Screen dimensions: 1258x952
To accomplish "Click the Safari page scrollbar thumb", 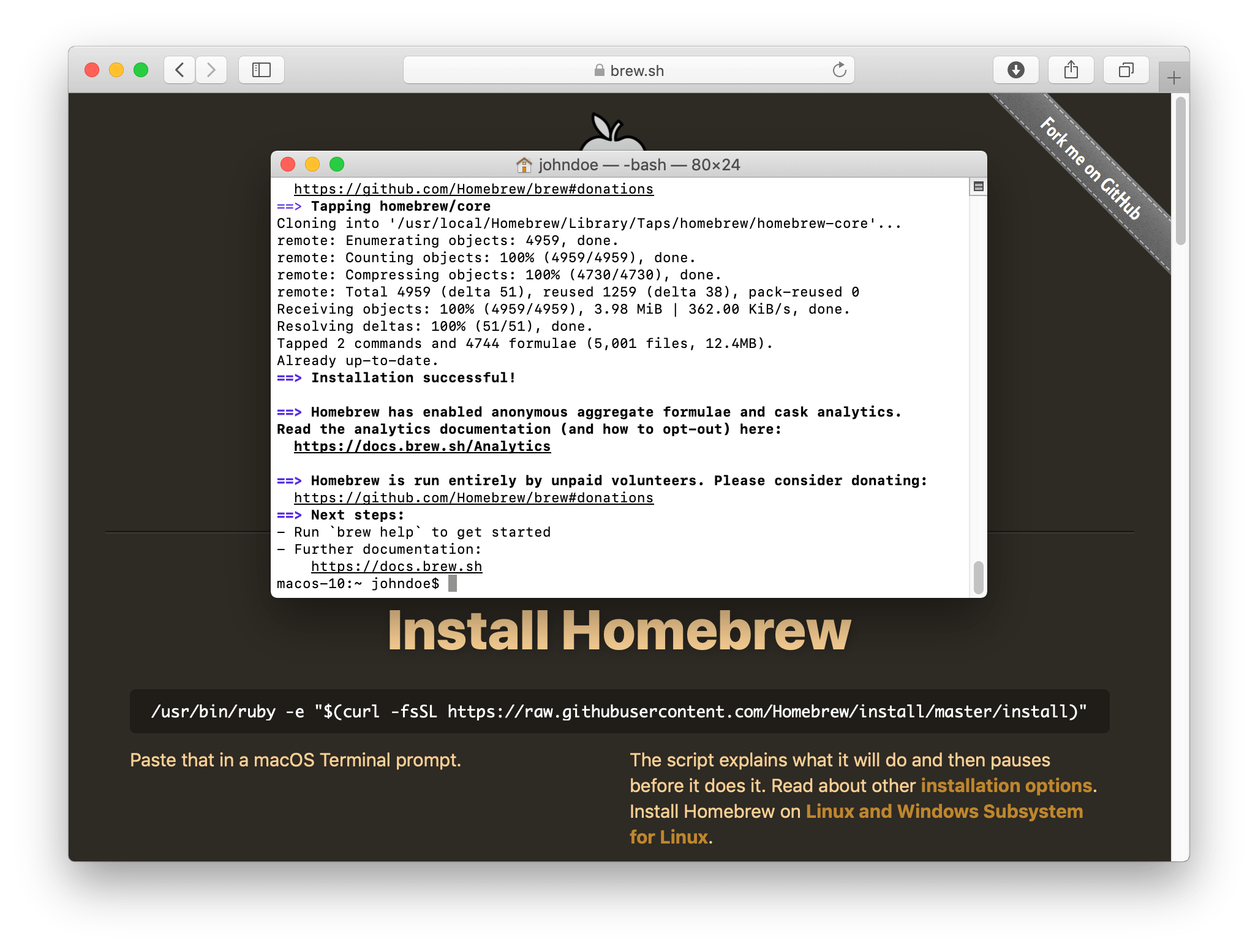I will pos(1181,170).
